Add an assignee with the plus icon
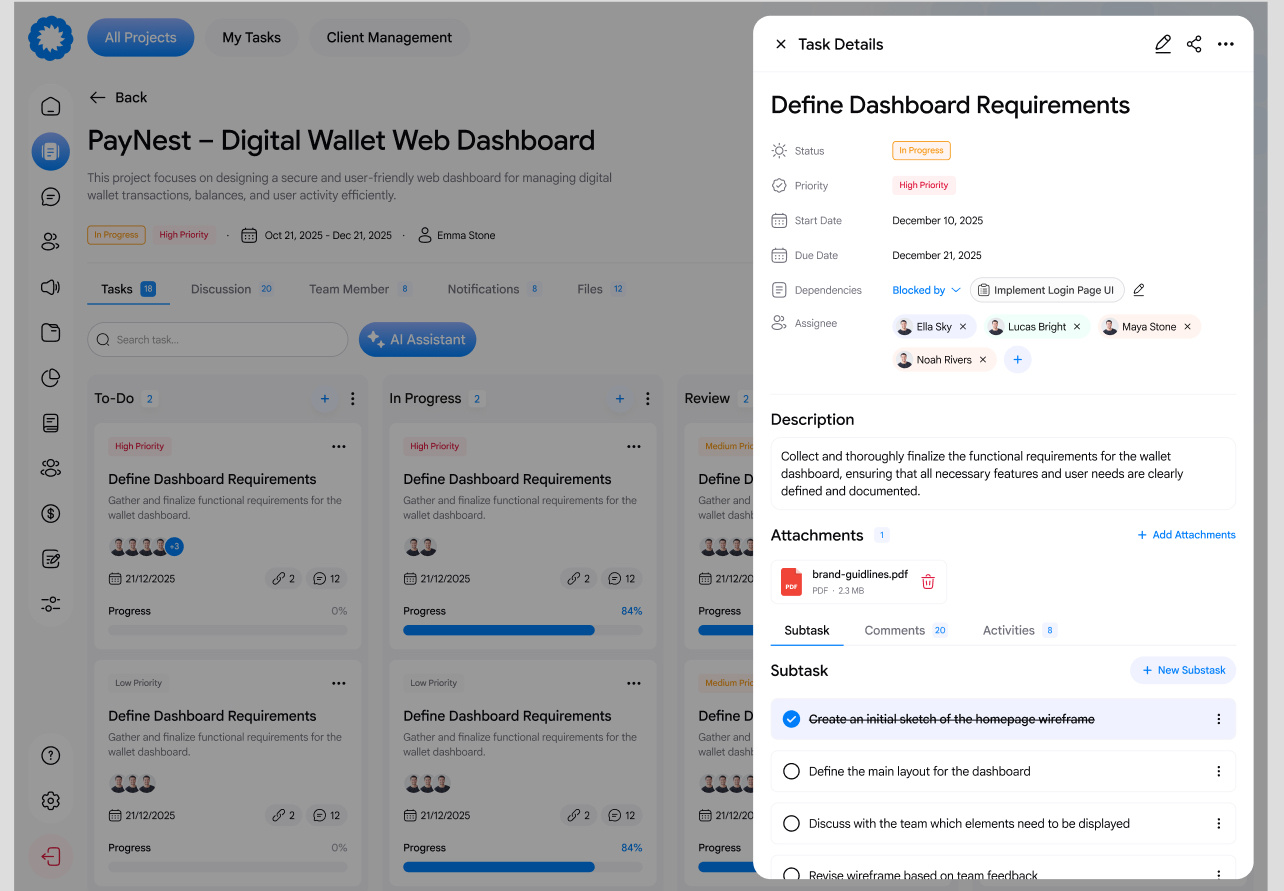Image resolution: width=1284 pixels, height=891 pixels. point(1017,359)
